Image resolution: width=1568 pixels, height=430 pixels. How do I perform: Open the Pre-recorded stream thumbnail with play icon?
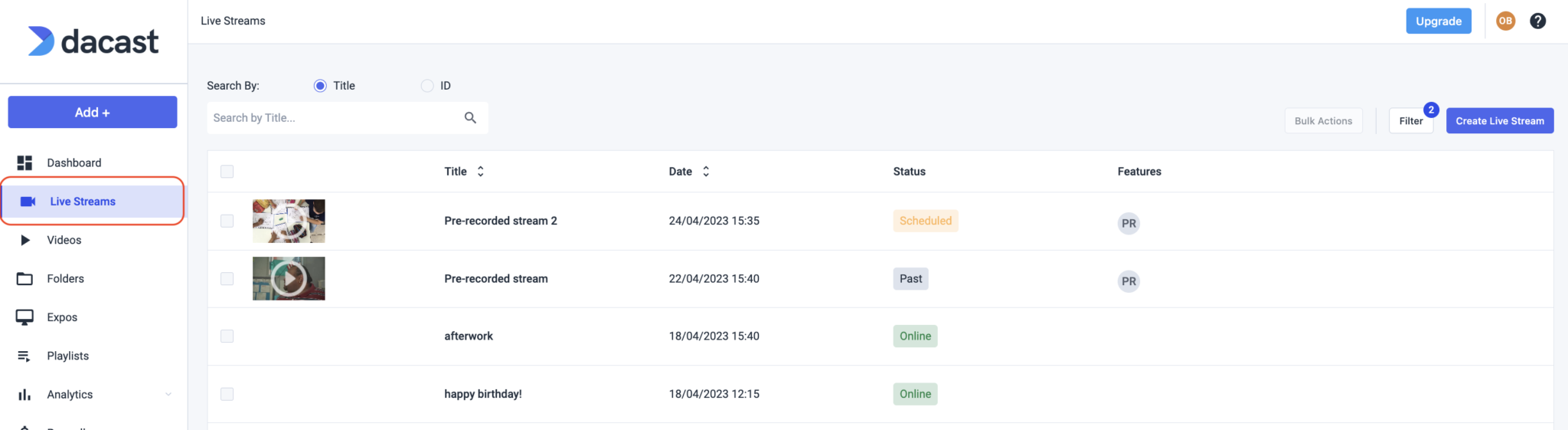pyautogui.click(x=289, y=279)
